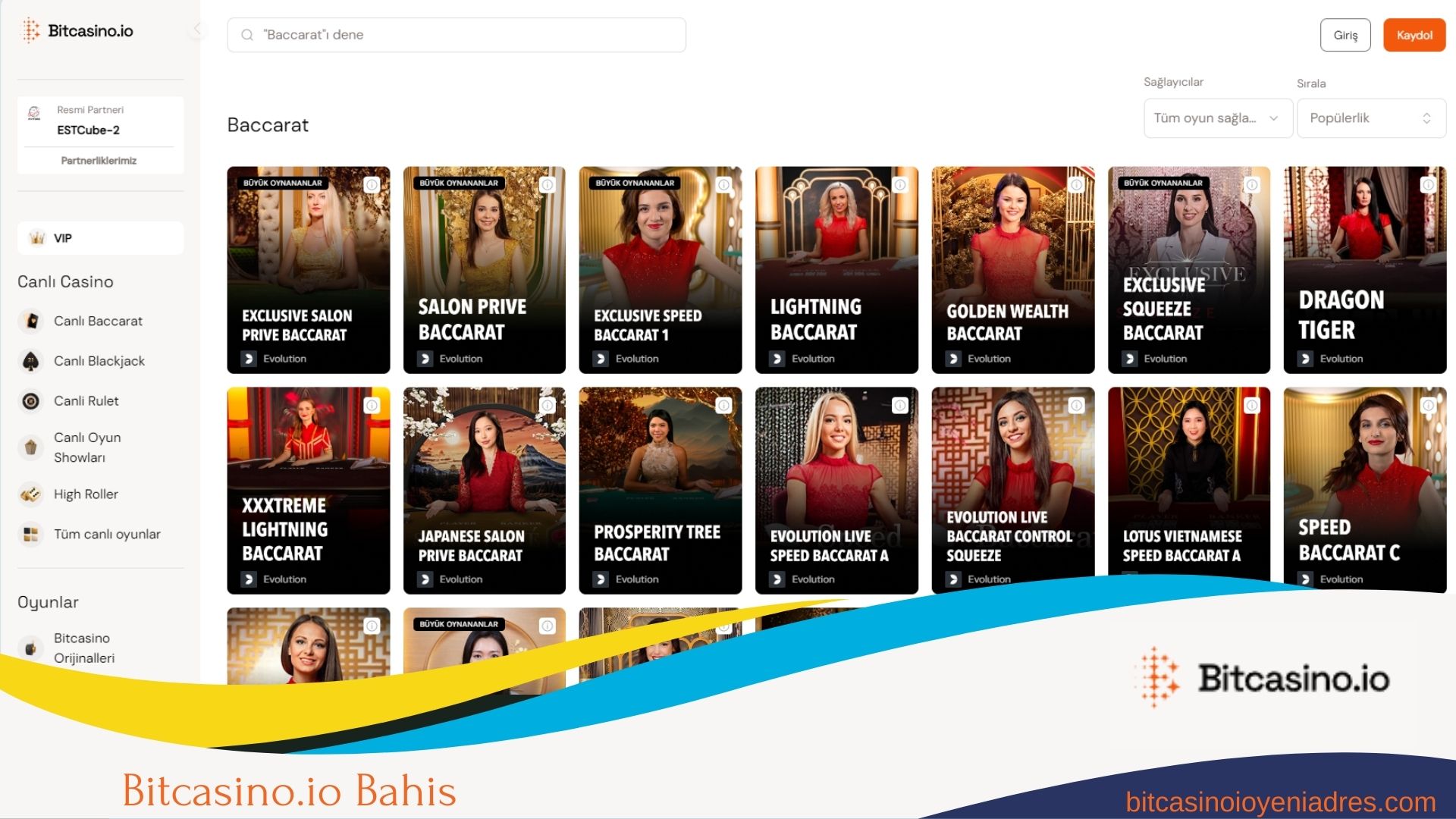Open Dragon Tiger game
The height and width of the screenshot is (819, 1456).
(x=1365, y=270)
